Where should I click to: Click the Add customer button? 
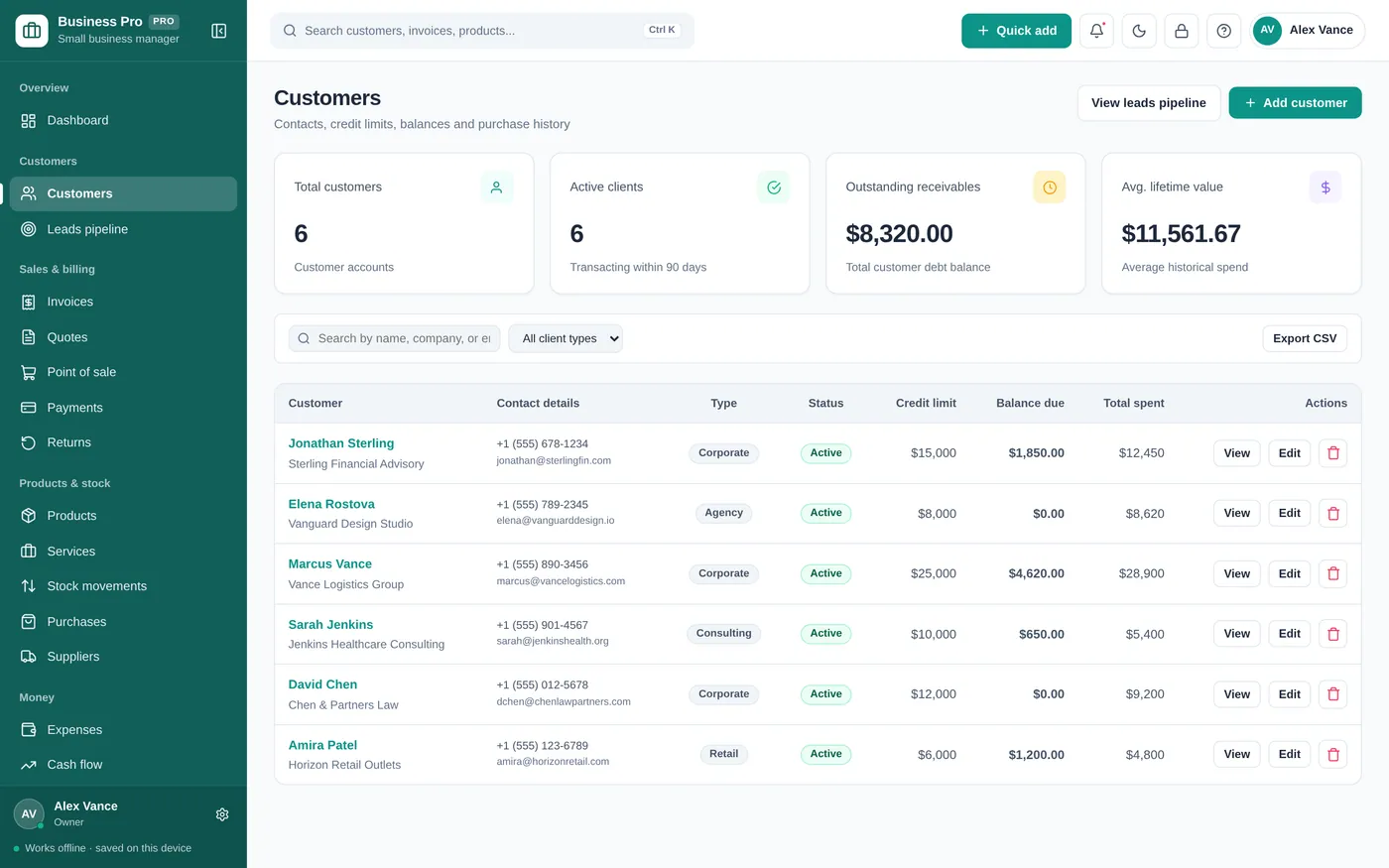coord(1295,103)
